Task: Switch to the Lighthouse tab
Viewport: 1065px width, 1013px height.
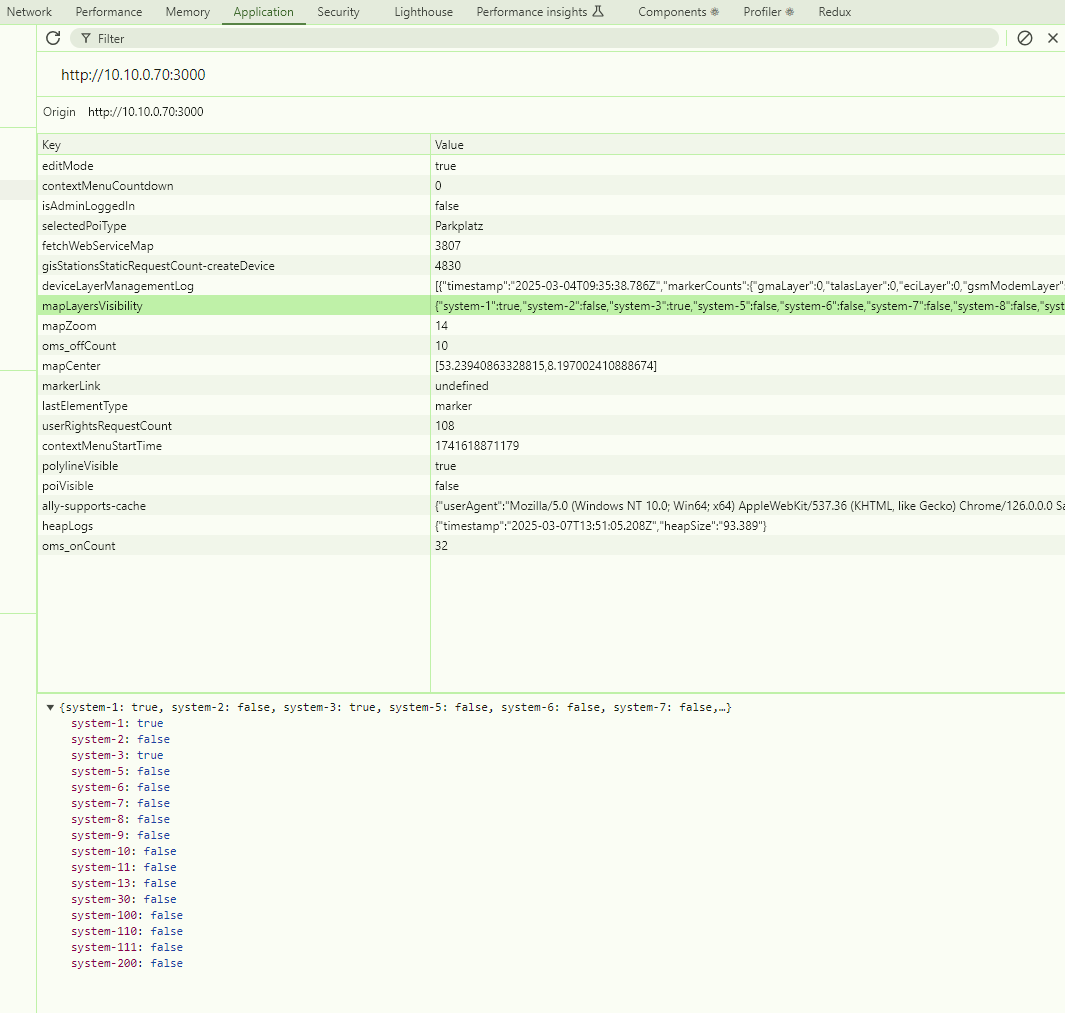Action: (423, 11)
